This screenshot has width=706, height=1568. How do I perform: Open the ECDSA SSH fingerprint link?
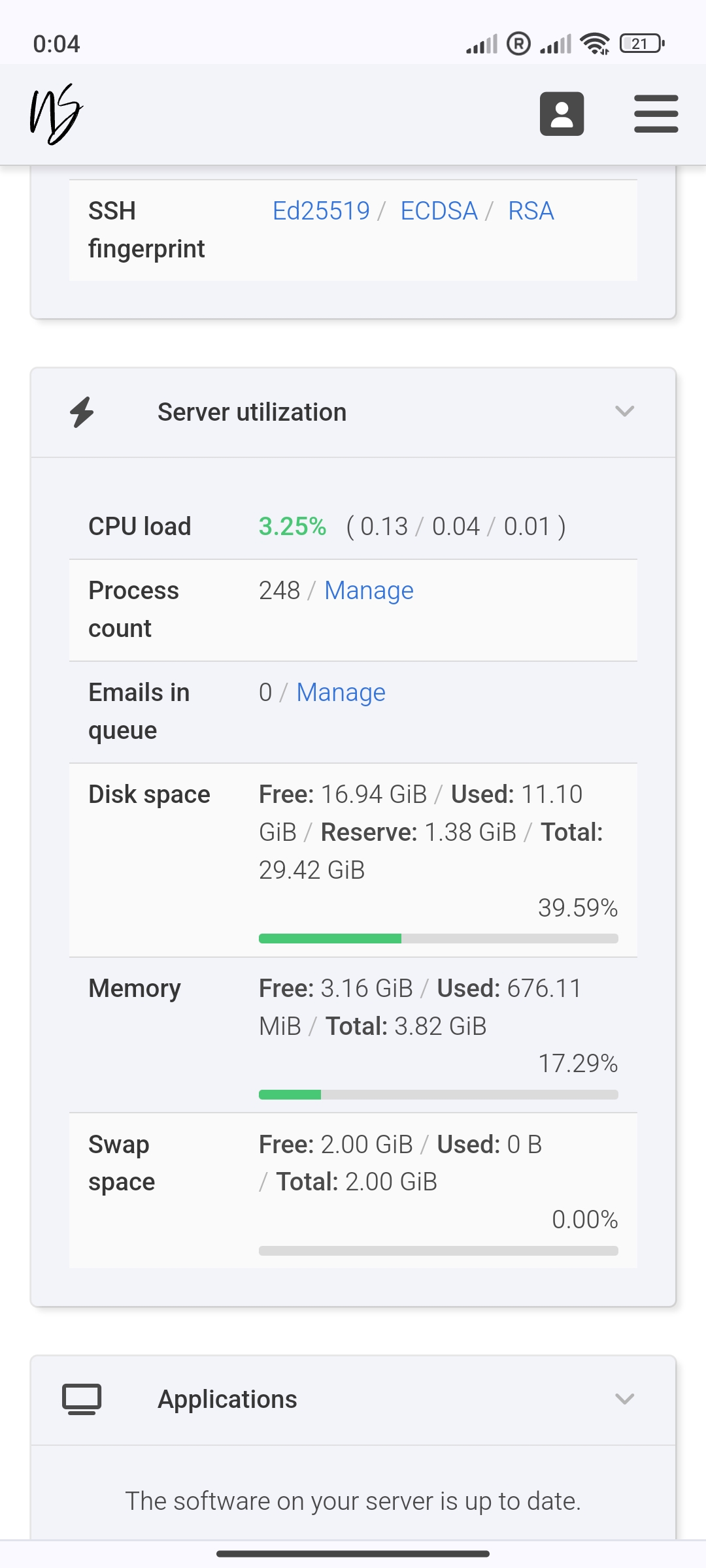click(x=439, y=211)
